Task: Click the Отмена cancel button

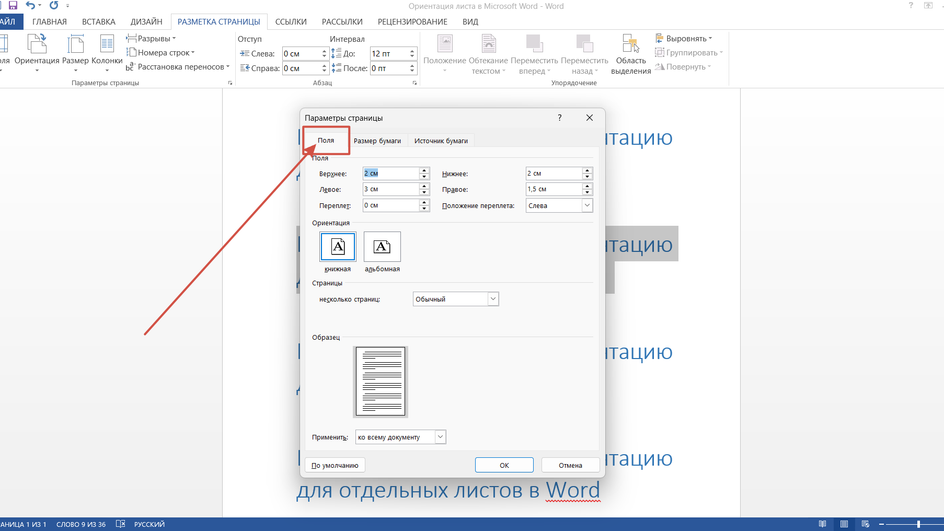Action: (x=570, y=465)
